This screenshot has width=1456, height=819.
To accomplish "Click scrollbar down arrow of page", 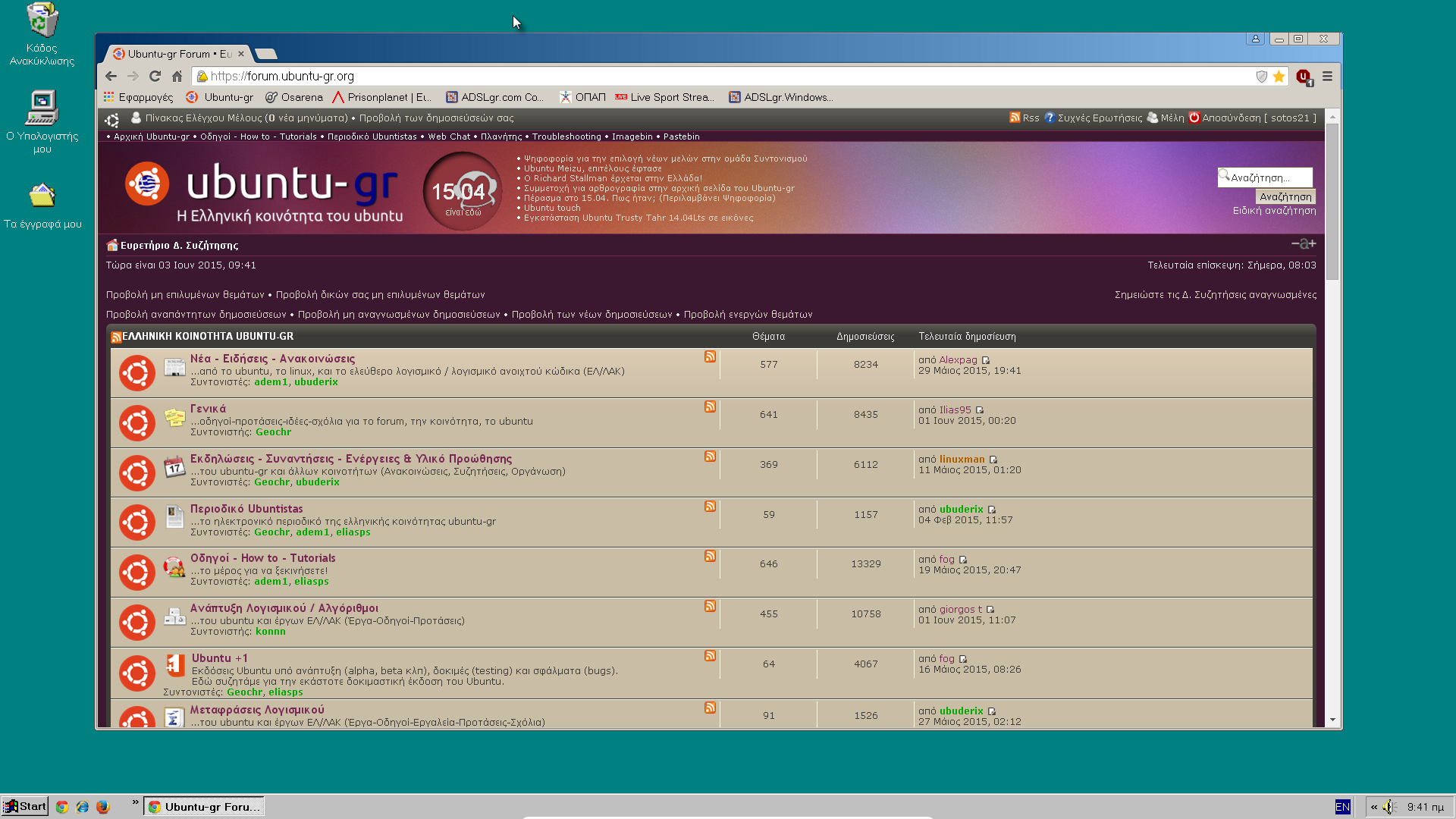I will pyautogui.click(x=1332, y=720).
